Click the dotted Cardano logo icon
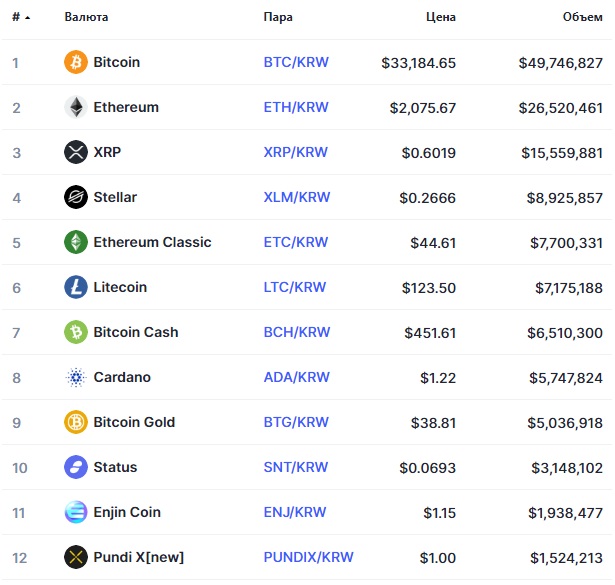Screen dimensions: 615x585 click(76, 377)
